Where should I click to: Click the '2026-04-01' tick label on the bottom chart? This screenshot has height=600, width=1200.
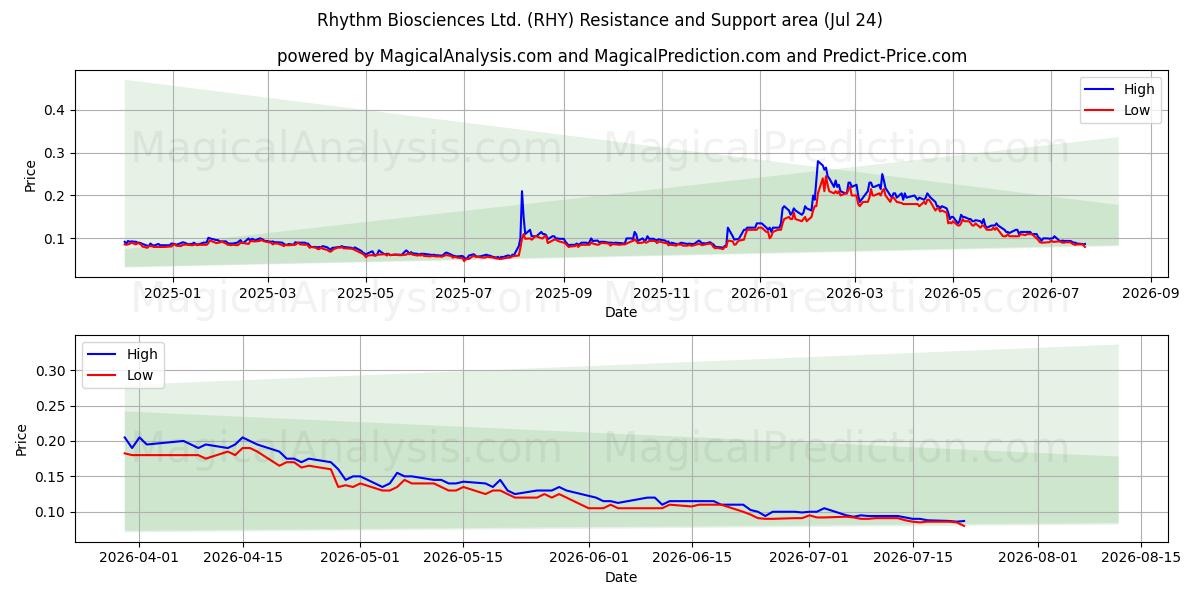(x=139, y=558)
